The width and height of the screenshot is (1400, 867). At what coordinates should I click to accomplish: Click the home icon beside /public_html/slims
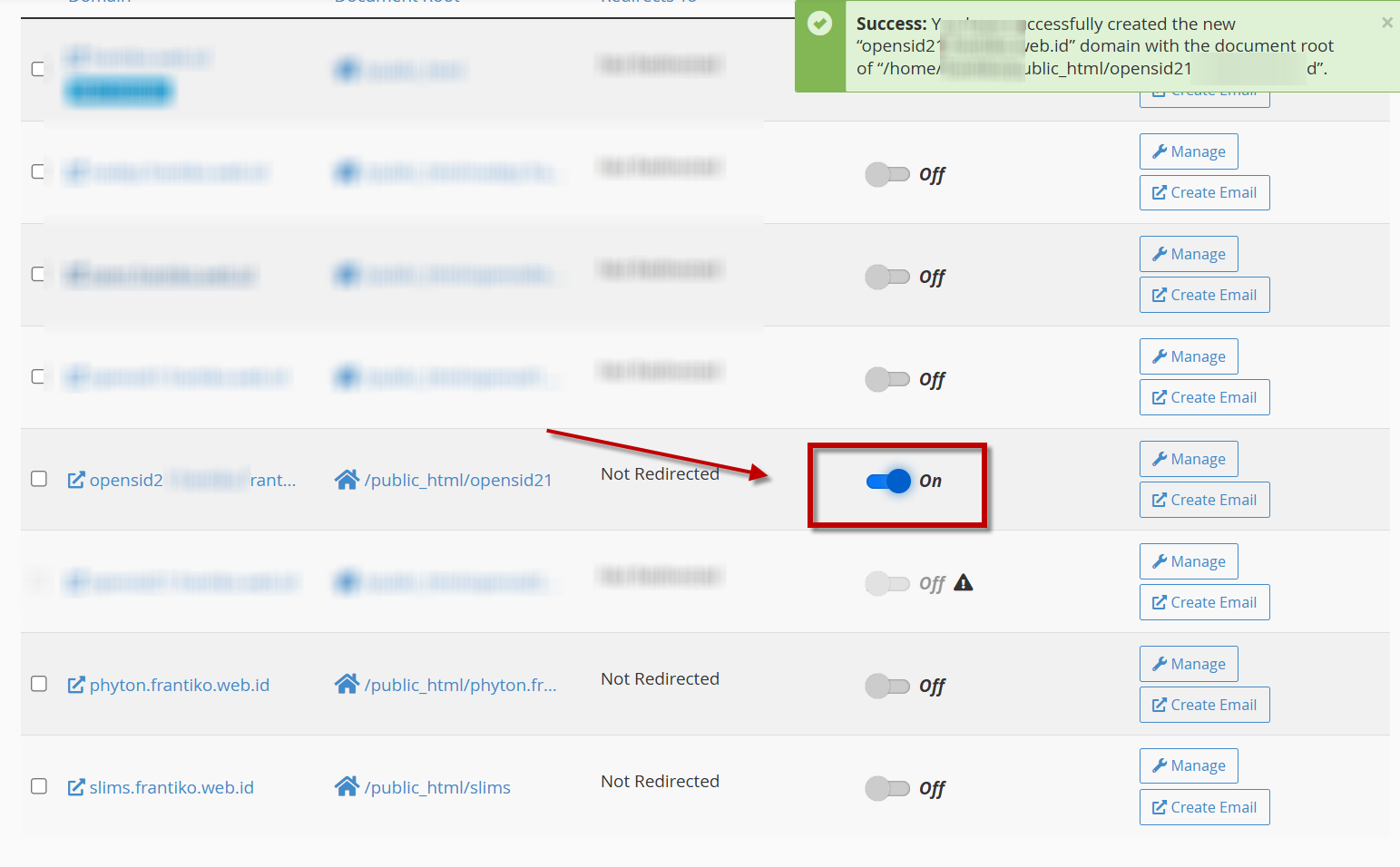click(347, 786)
